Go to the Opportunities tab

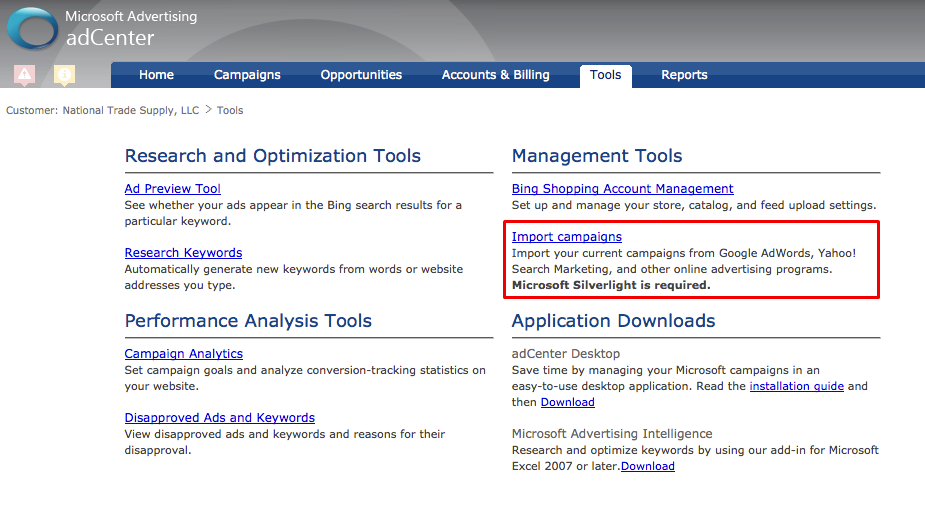tap(361, 75)
